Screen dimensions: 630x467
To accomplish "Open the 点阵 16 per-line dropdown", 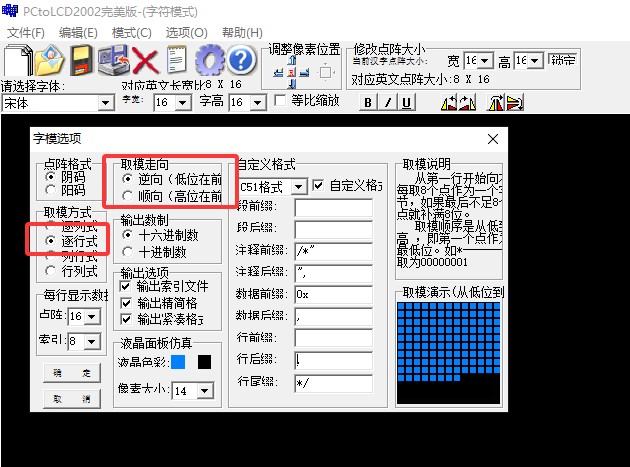I will [92, 316].
